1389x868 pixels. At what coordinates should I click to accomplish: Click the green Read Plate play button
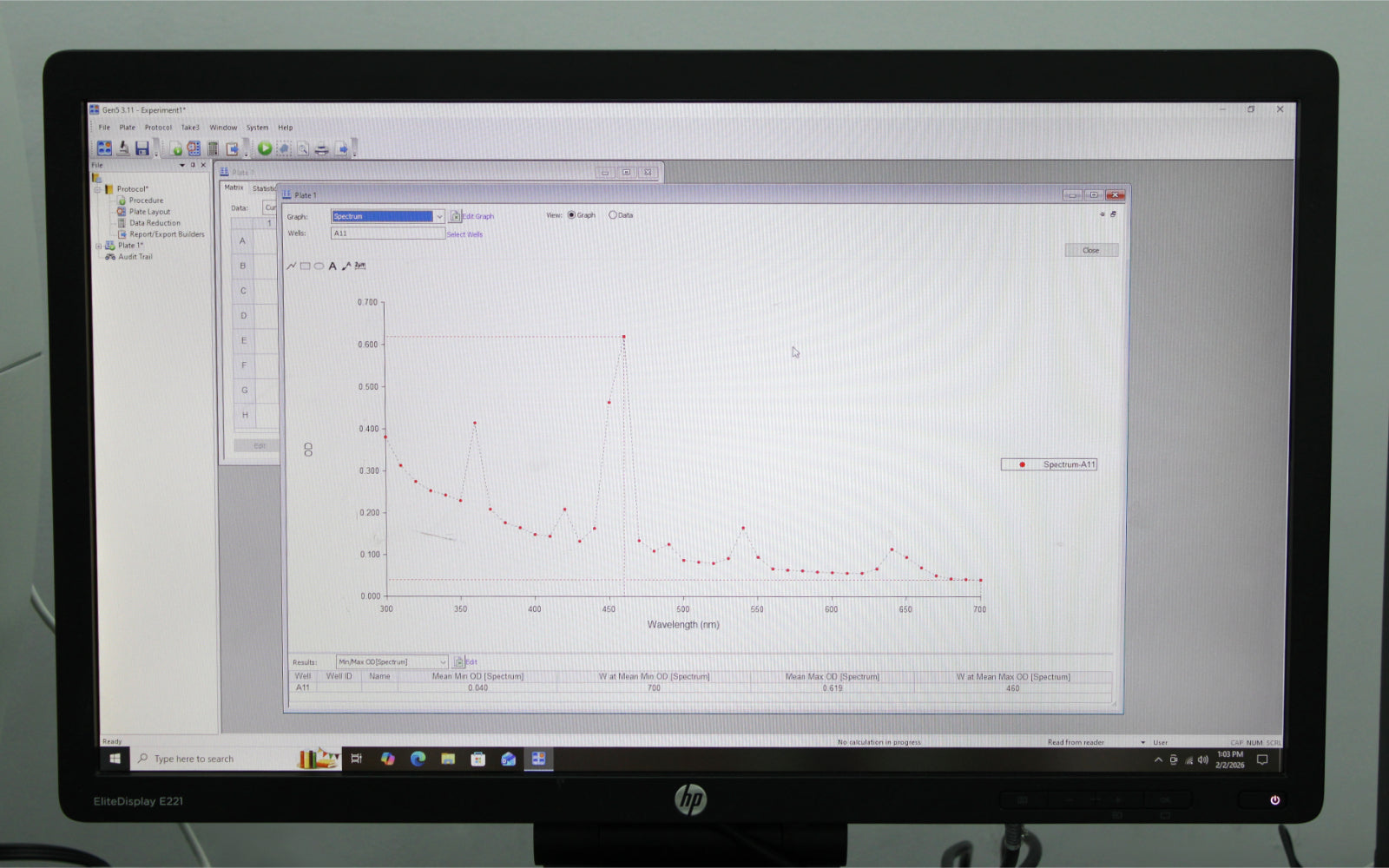[x=265, y=149]
